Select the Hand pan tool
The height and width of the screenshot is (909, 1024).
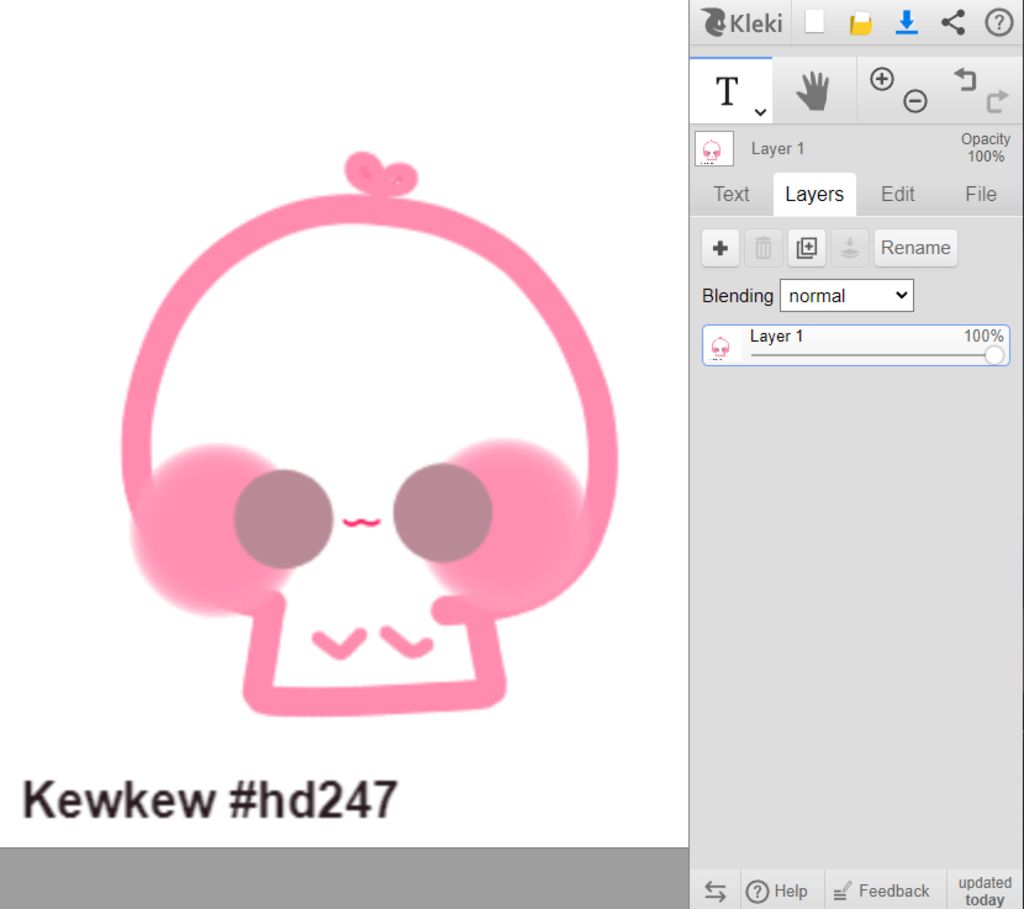coord(813,91)
